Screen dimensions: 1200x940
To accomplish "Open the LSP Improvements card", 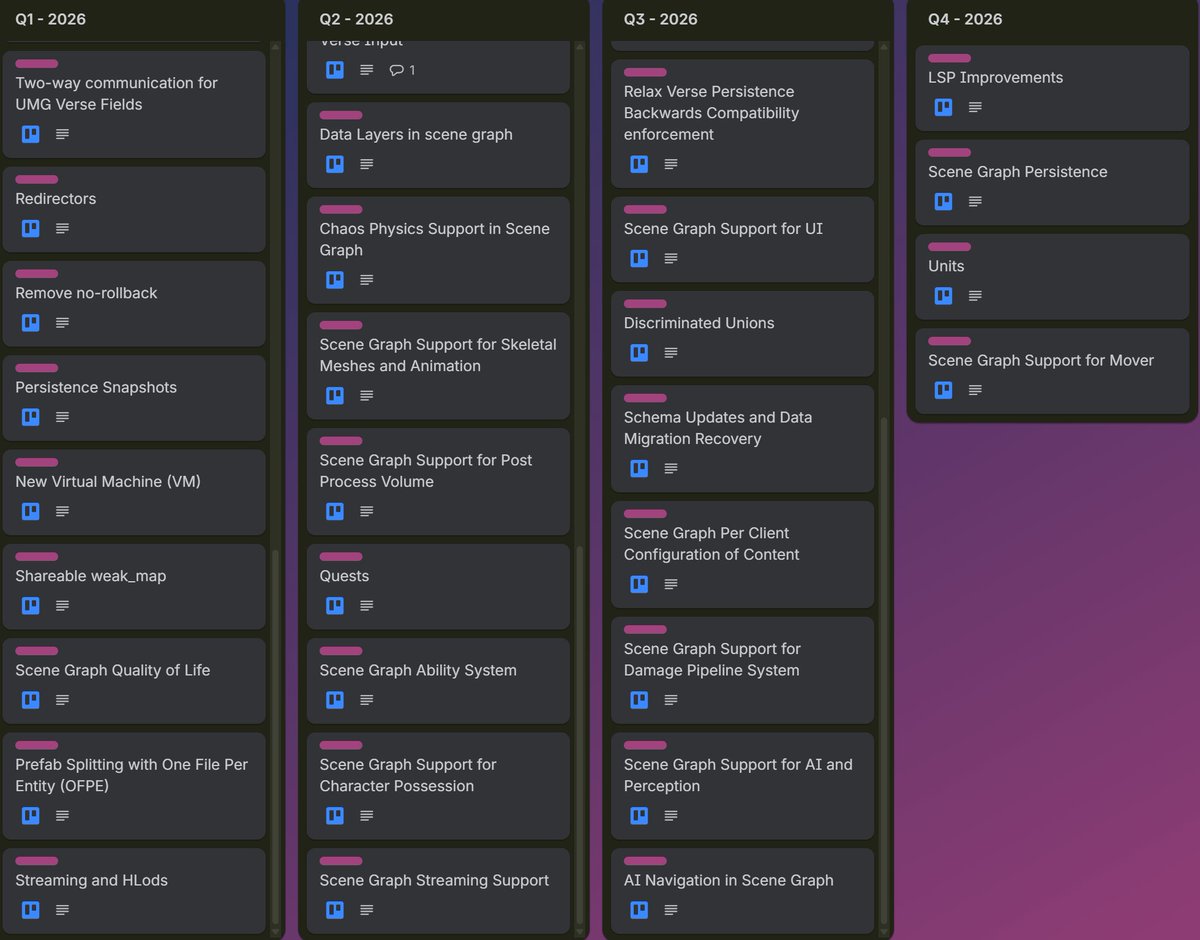I will pyautogui.click(x=1052, y=88).
